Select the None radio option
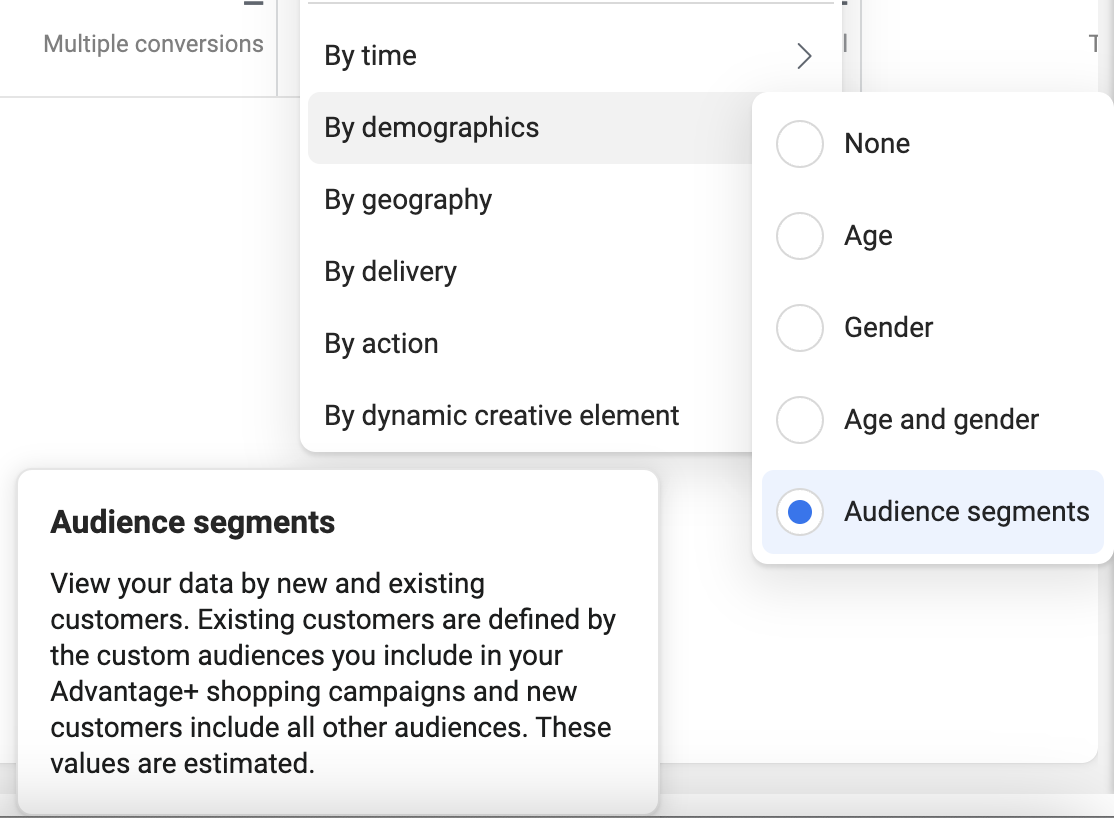This screenshot has width=1114, height=818. tap(799, 144)
